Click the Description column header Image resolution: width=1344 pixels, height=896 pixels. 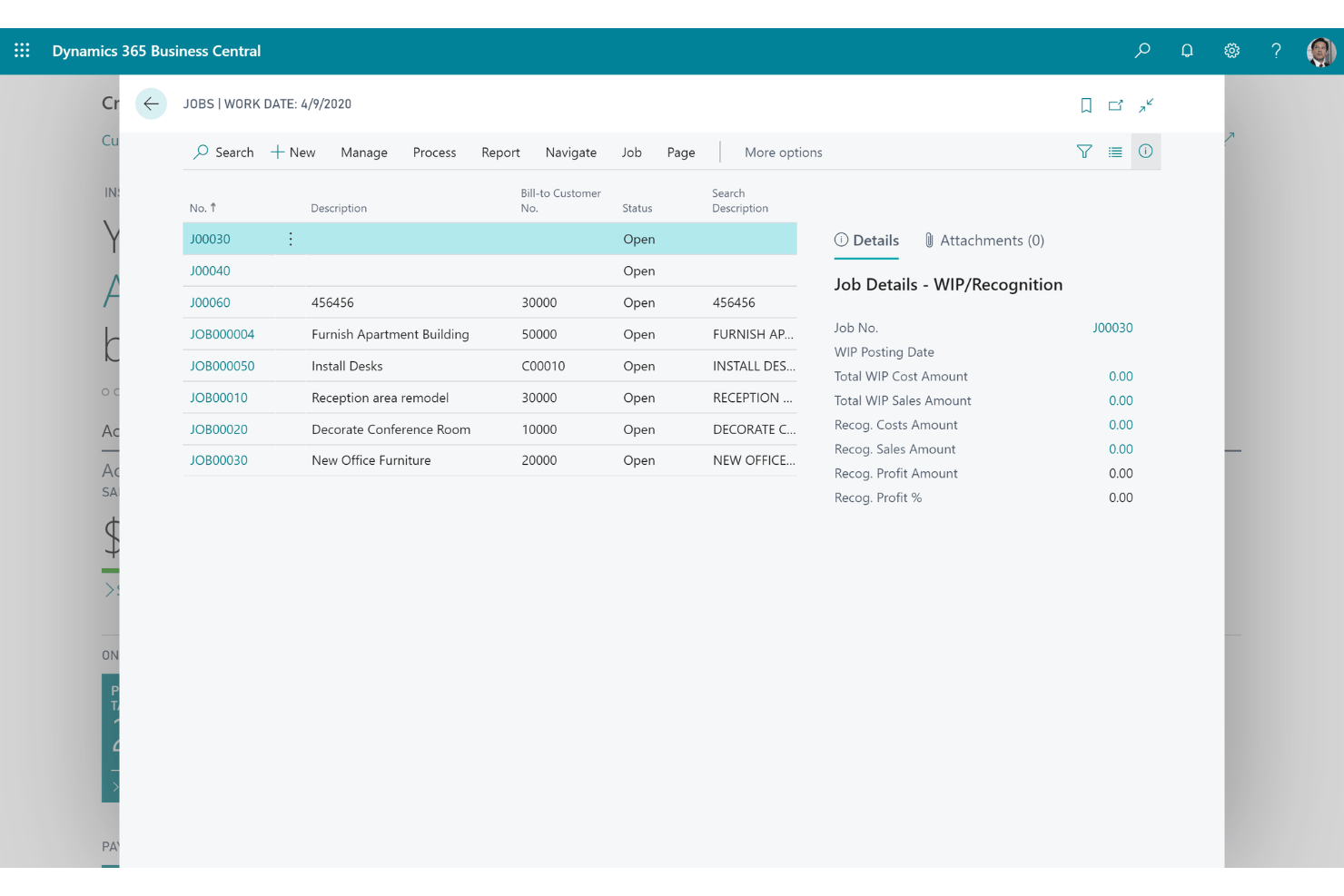tap(339, 208)
